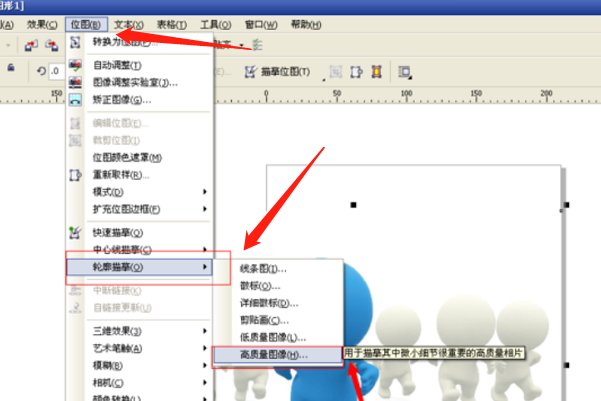Screen dimensions: 601x401
Task: Click the first red-blue toolbar icon
Action: pyautogui.click(x=31, y=46)
